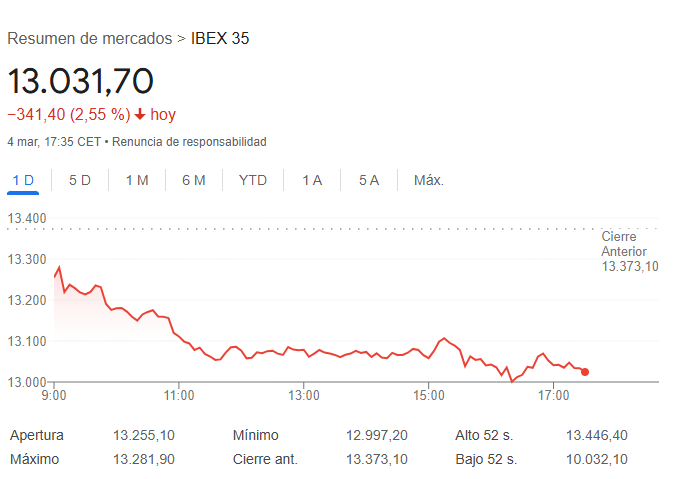Viewport: 675px width, 479px height.
Task: Switch to the 1 A yearly view
Action: [x=312, y=180]
